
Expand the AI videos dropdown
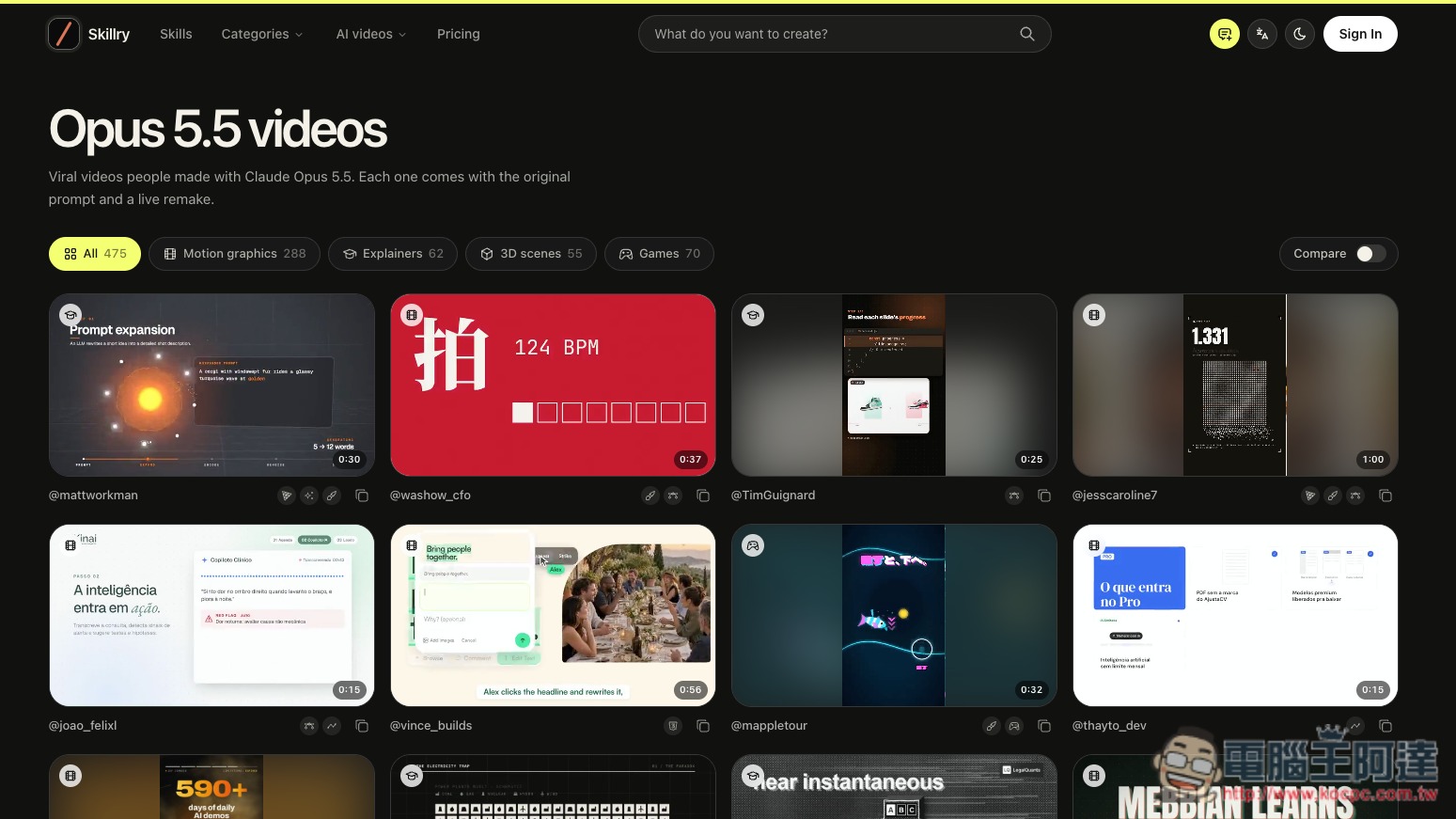[371, 34]
